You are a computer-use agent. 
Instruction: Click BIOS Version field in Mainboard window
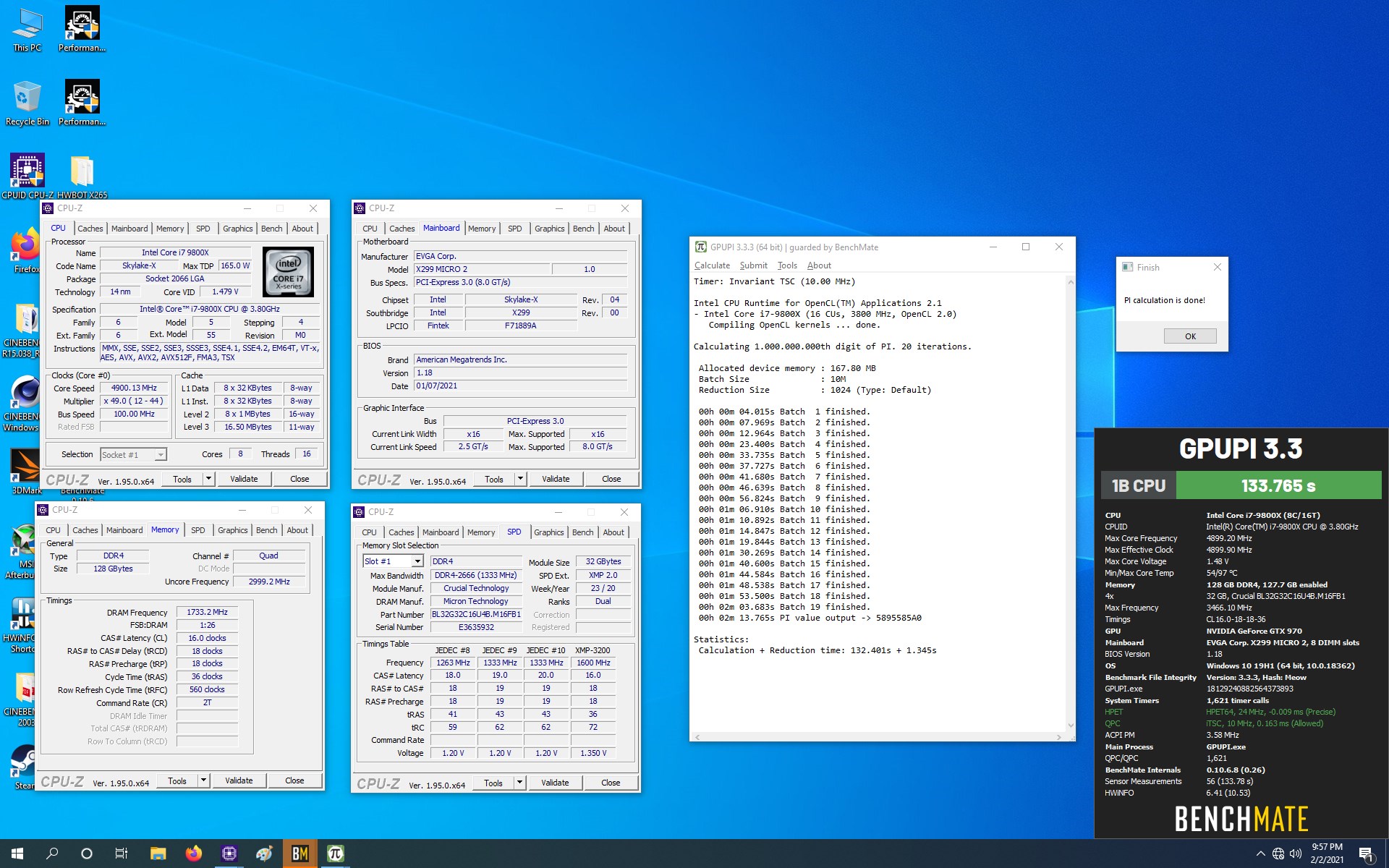pyautogui.click(x=520, y=373)
